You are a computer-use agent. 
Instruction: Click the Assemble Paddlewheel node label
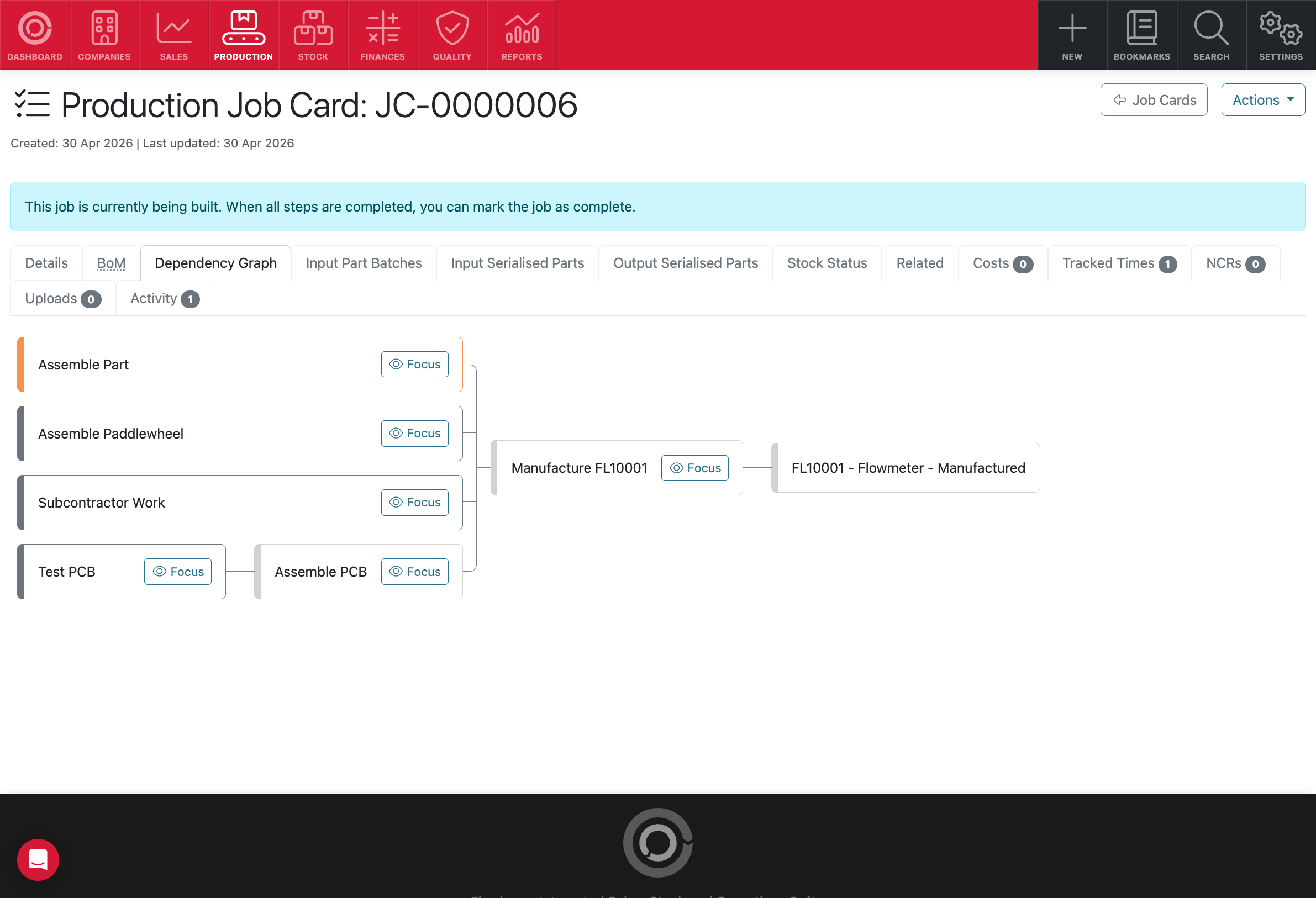pyautogui.click(x=110, y=434)
